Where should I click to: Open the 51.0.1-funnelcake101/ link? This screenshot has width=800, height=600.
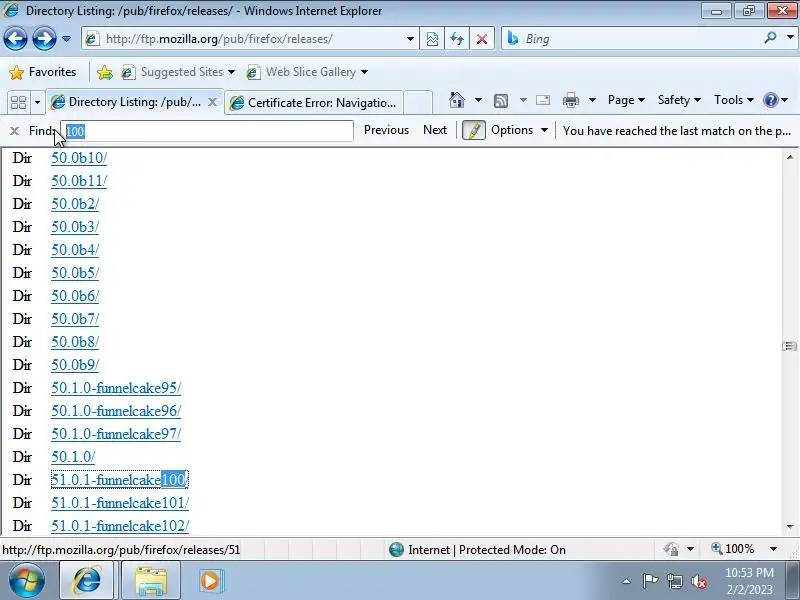click(x=120, y=503)
